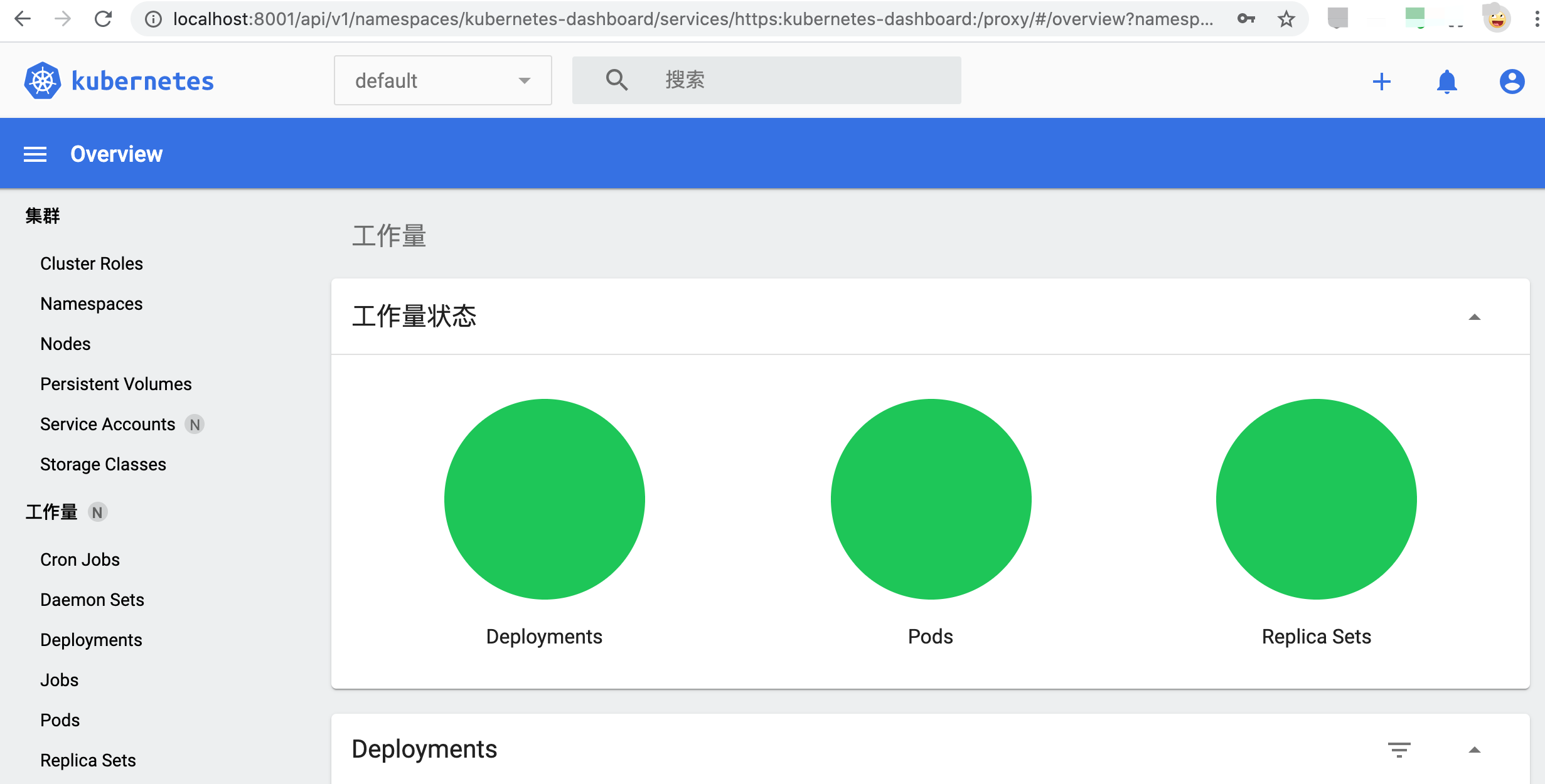Screen dimensions: 1545x784
Task: Open Cluster Roles in the sidebar
Action: [92, 263]
